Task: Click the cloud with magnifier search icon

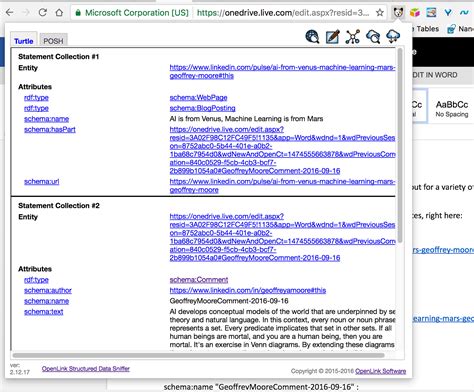Action: [x=373, y=37]
